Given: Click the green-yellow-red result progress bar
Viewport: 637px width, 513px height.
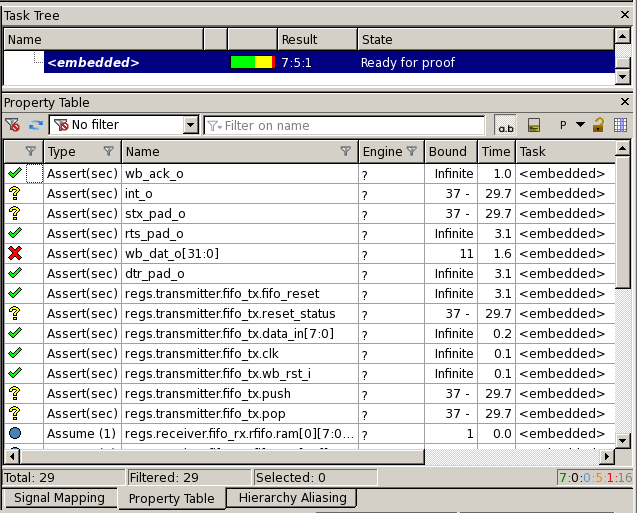Looking at the screenshot, I should [x=253, y=62].
